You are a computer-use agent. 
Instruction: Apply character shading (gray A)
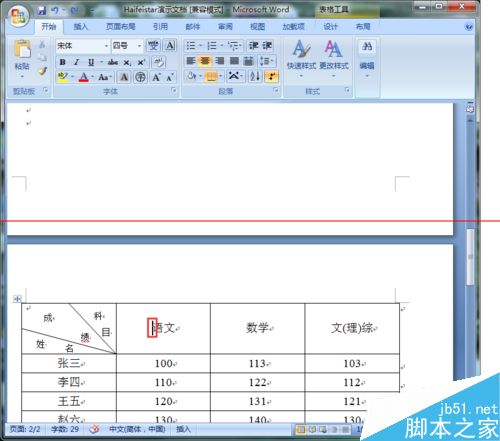click(124, 77)
